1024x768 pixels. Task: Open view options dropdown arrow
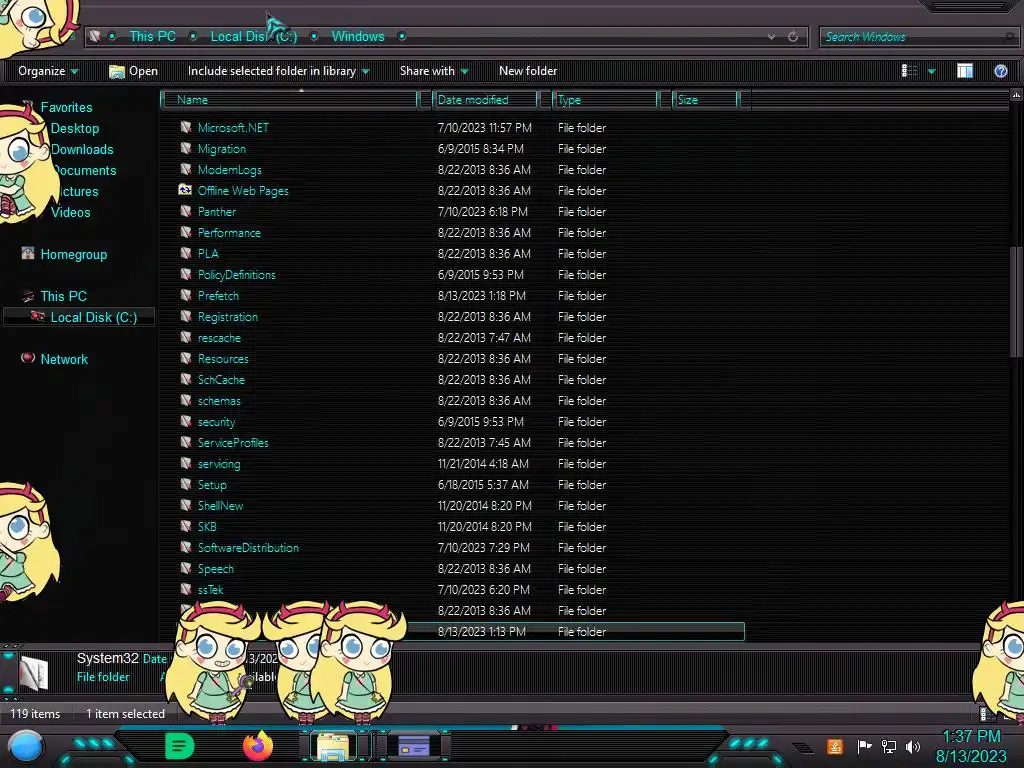pos(932,71)
